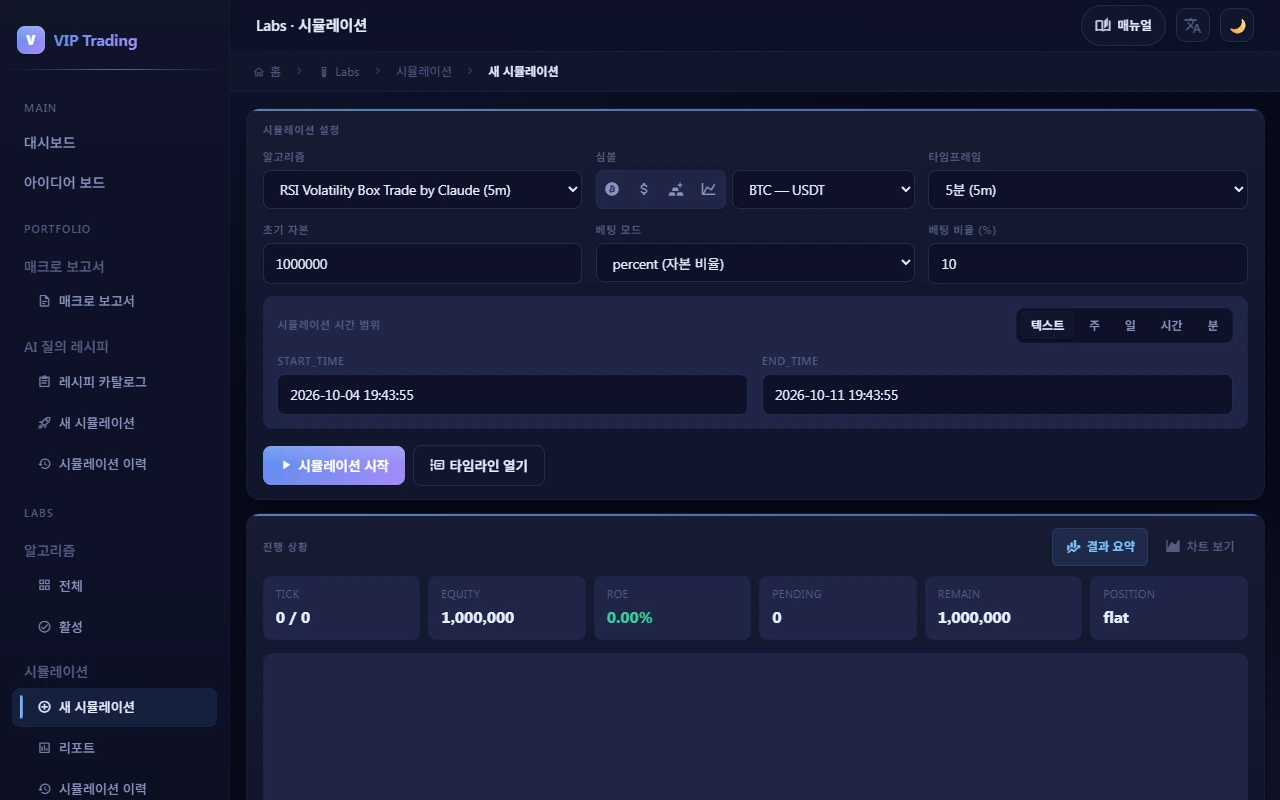The height and width of the screenshot is (800, 1280).
Task: Click the START_TIME date field
Action: [x=512, y=395]
